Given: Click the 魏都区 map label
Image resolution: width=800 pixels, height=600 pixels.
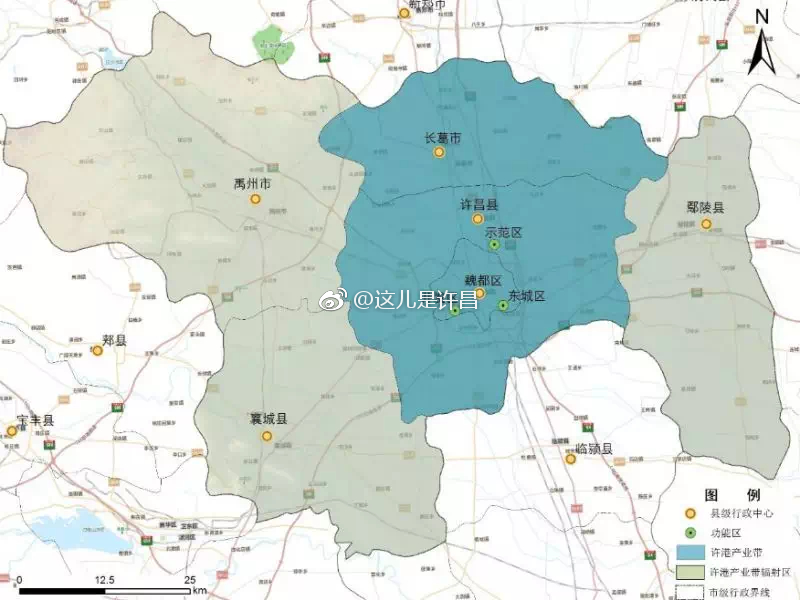Looking at the screenshot, I should [x=483, y=281].
